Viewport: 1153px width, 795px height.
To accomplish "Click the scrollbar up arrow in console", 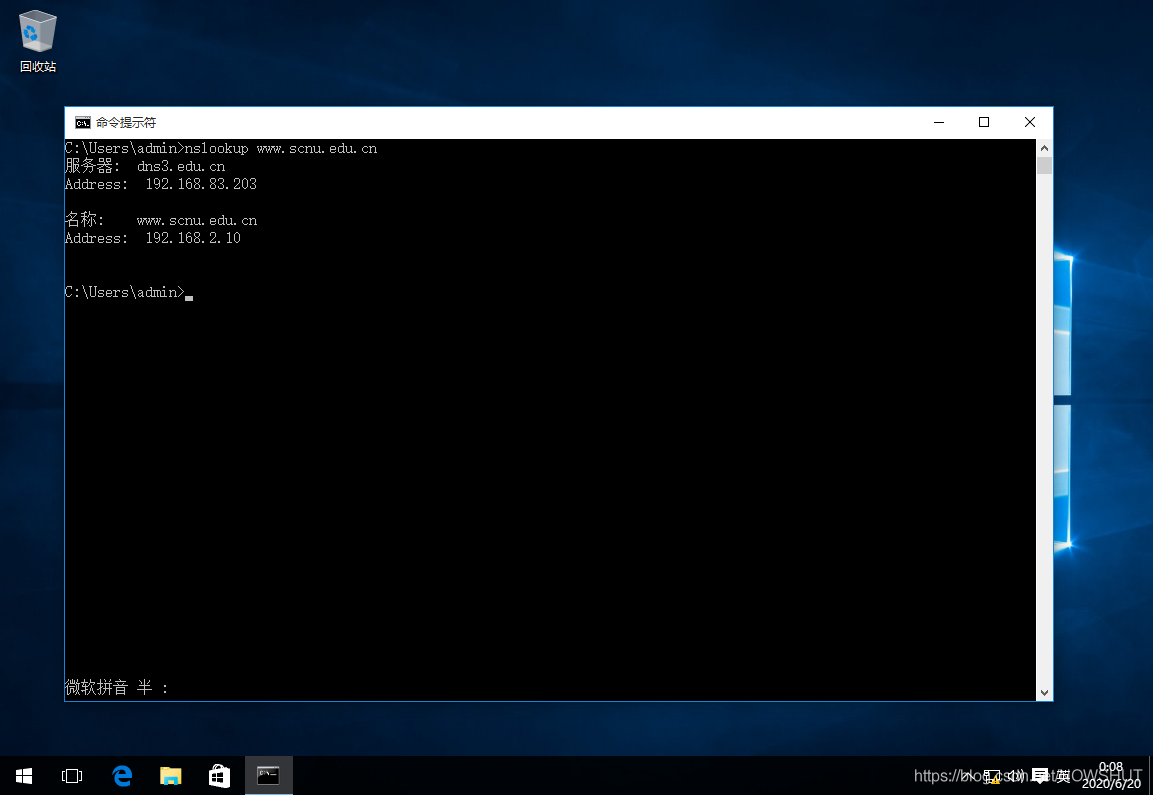I will click(1044, 148).
